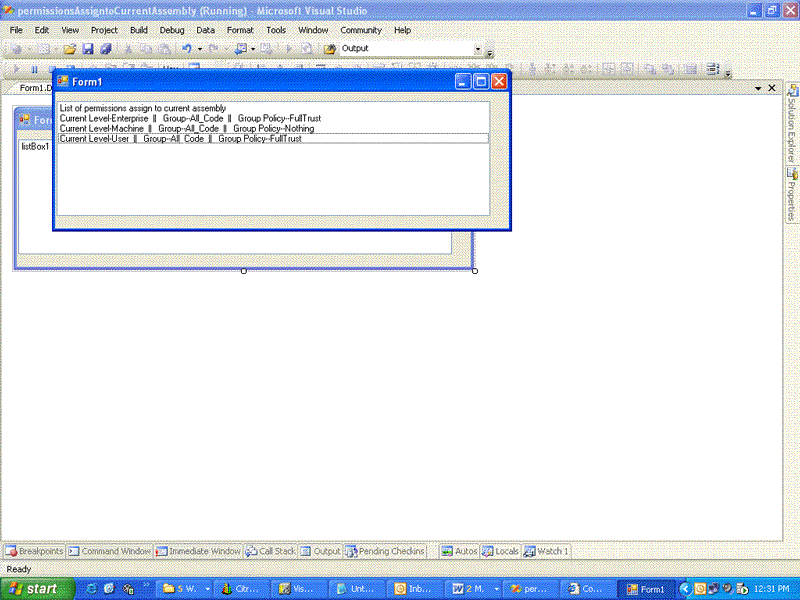The image size is (800, 600).
Task: Open the Debug menu
Action: coord(171,29)
